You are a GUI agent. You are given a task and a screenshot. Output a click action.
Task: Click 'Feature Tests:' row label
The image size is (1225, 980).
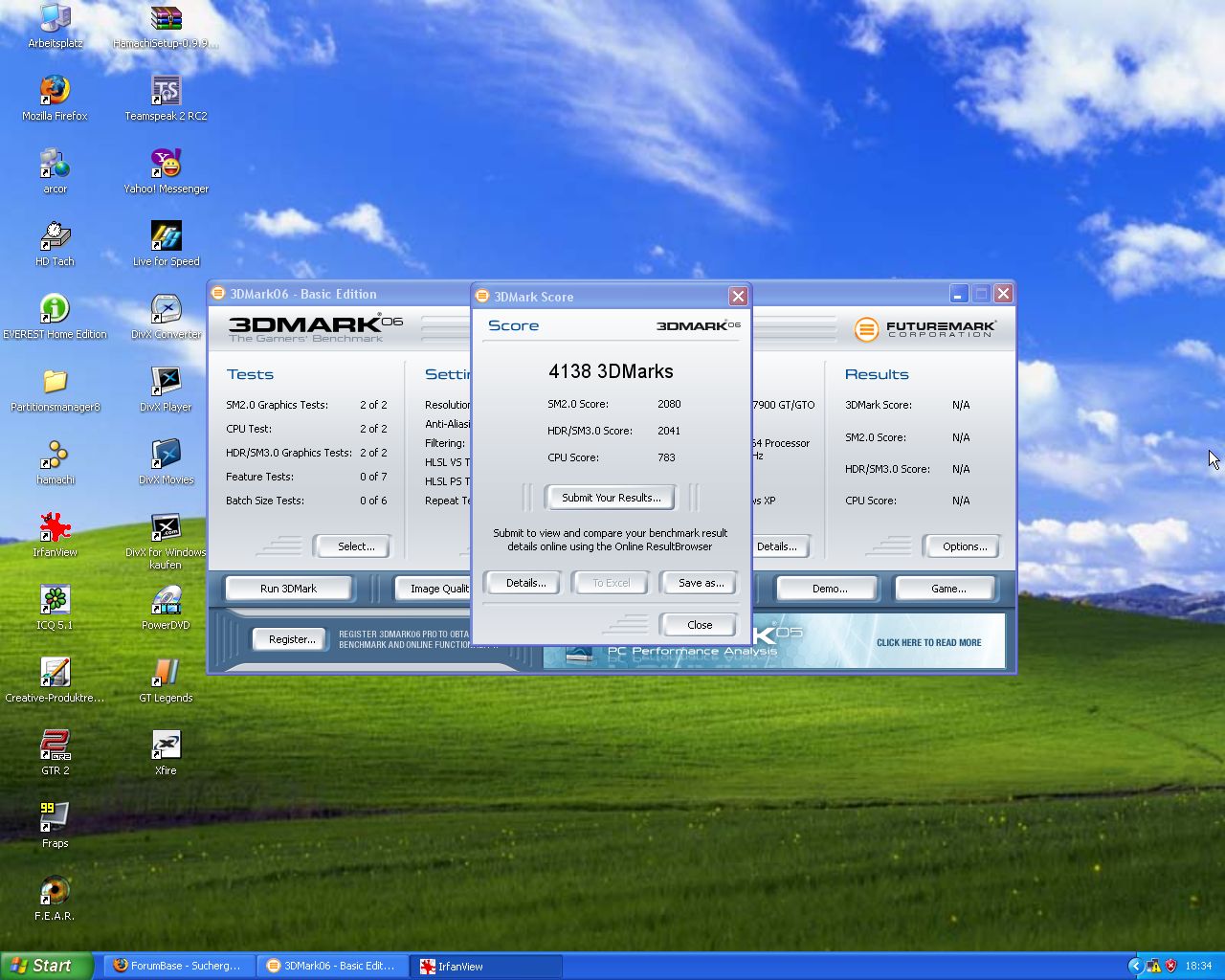[259, 477]
